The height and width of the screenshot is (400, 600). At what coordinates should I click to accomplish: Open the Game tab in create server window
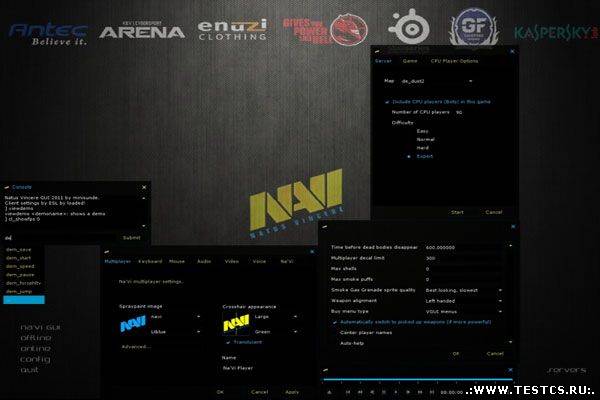click(410, 61)
